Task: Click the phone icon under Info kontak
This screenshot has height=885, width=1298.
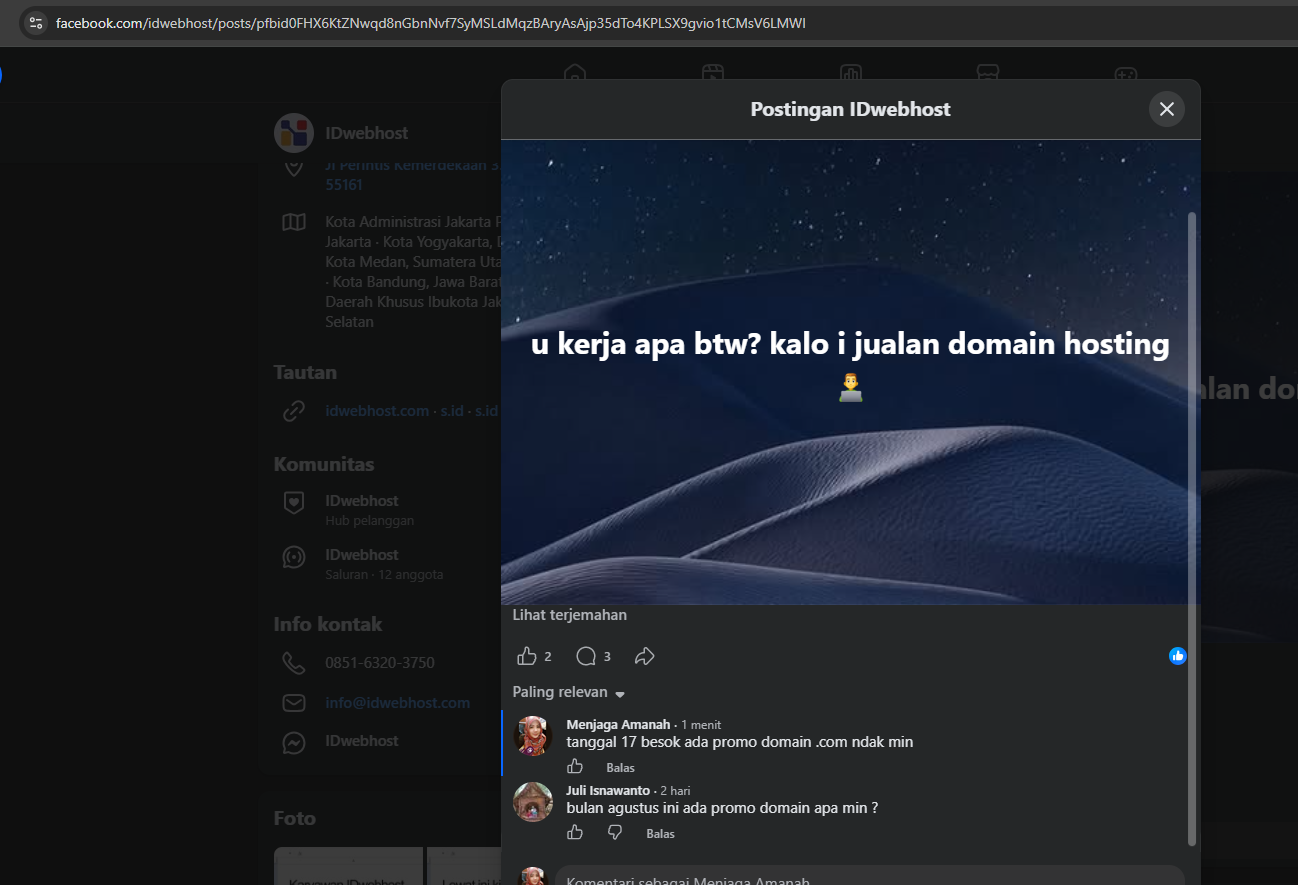Action: (x=294, y=662)
